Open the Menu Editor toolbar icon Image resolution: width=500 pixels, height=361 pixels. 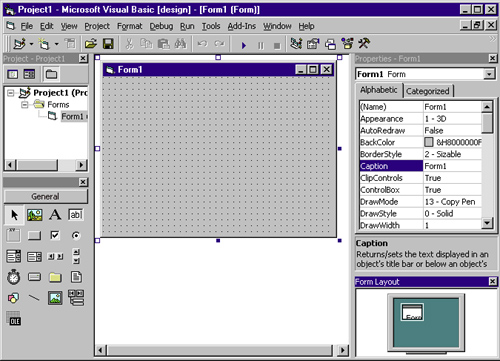click(70, 44)
